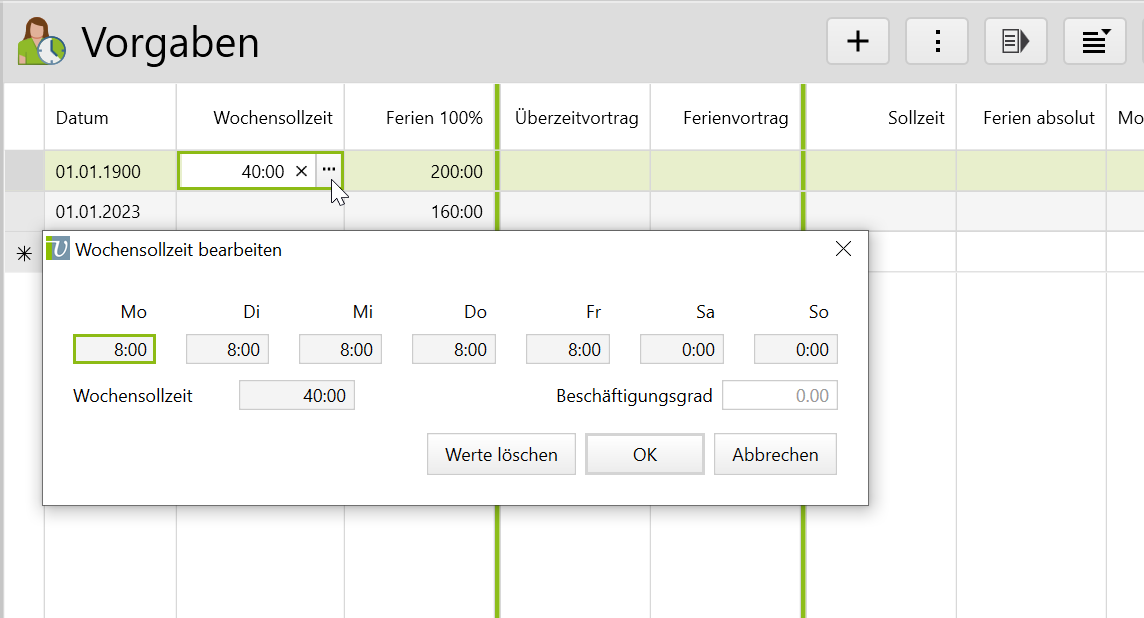Click the side panel toggle icon
The image size is (1144, 618).
tap(1015, 41)
